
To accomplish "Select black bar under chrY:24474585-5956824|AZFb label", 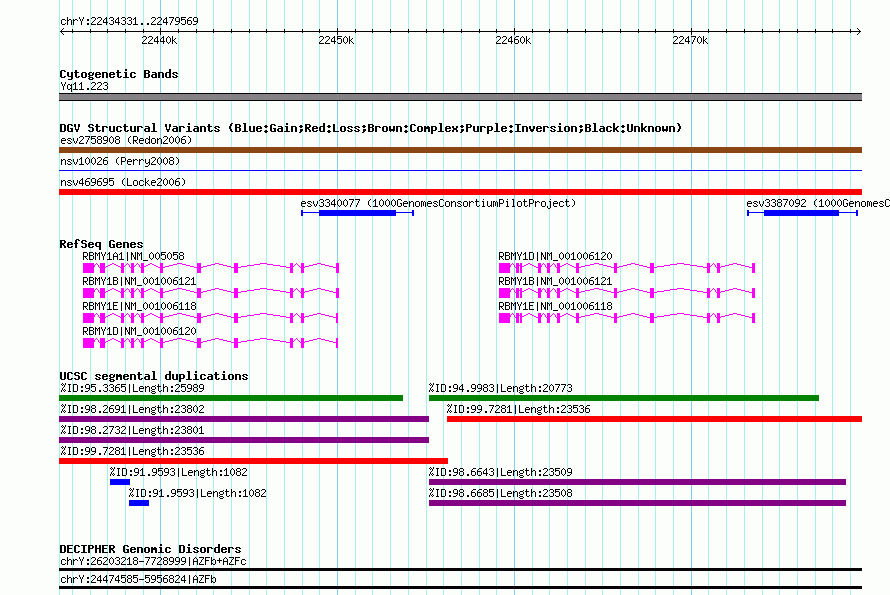I will pos(460,588).
